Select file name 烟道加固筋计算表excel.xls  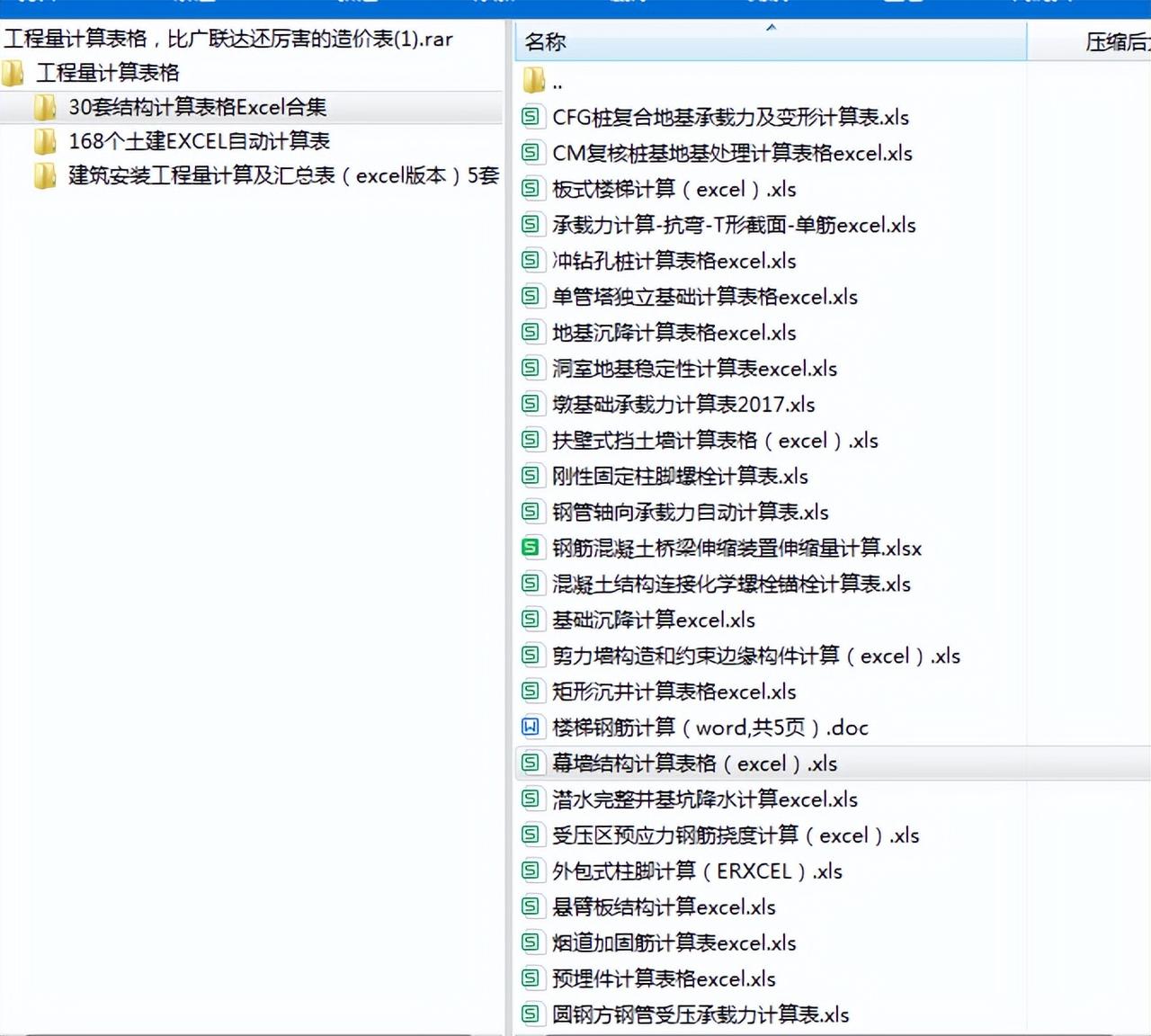674,942
